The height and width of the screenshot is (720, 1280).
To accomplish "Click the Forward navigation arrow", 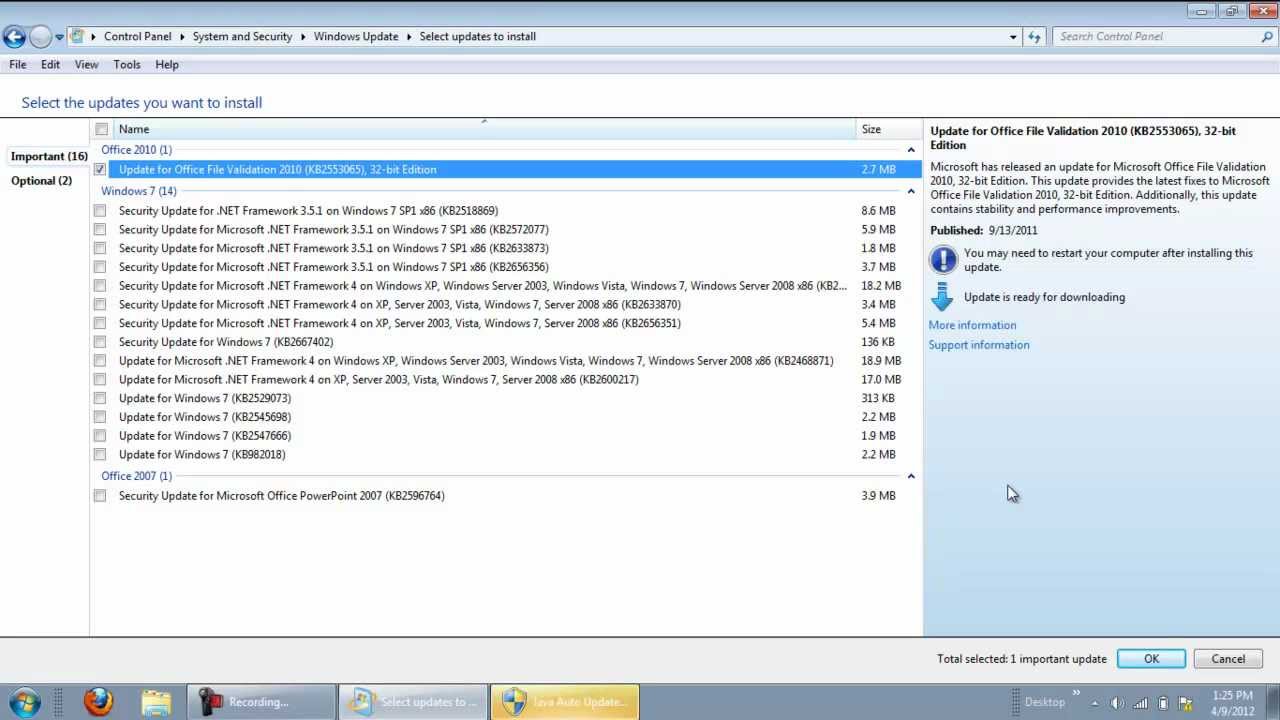I will [x=40, y=37].
